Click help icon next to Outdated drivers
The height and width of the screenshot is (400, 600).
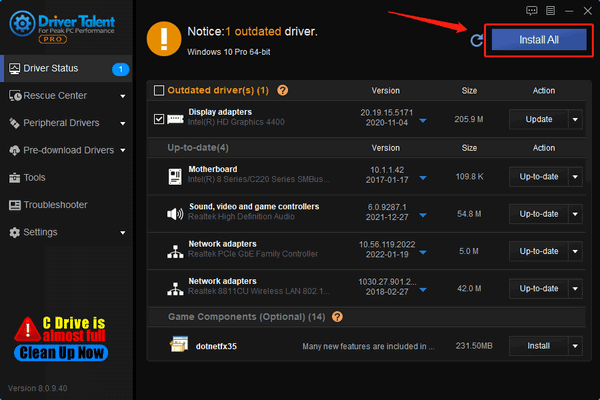coord(282,90)
